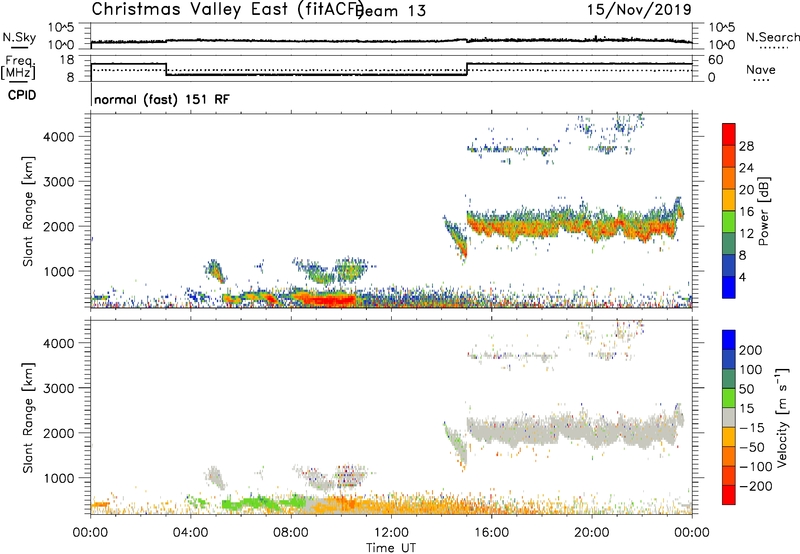Click the "12" label on the power colorbar
The height and width of the screenshot is (554, 800).
(x=746, y=234)
